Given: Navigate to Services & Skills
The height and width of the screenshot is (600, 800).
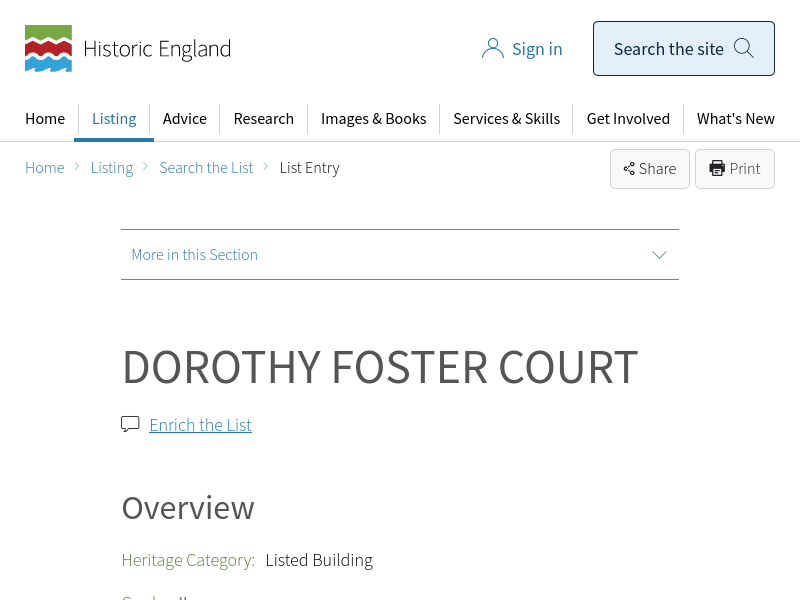Looking at the screenshot, I should coord(506,118).
